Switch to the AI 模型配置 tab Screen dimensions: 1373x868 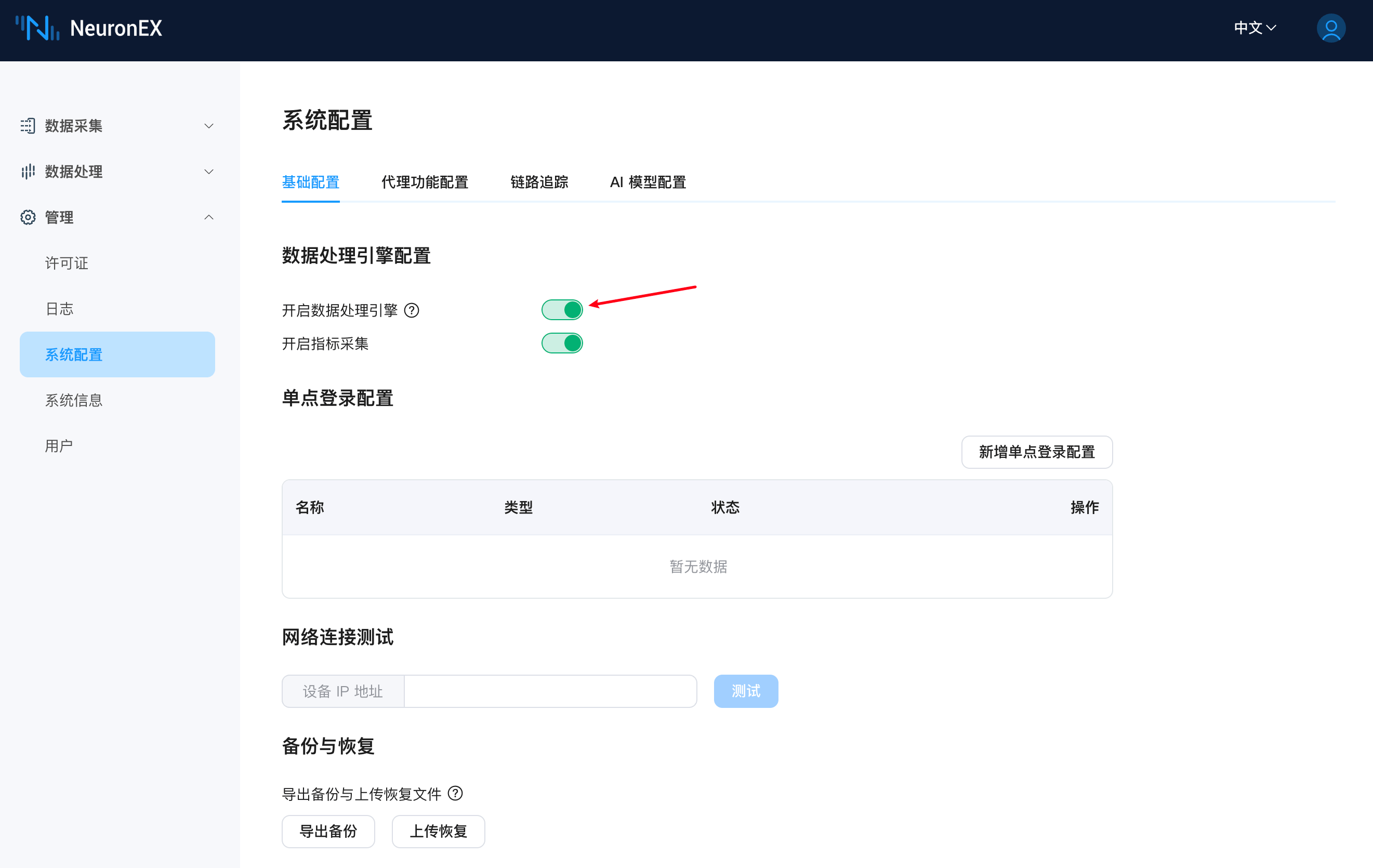click(x=648, y=182)
